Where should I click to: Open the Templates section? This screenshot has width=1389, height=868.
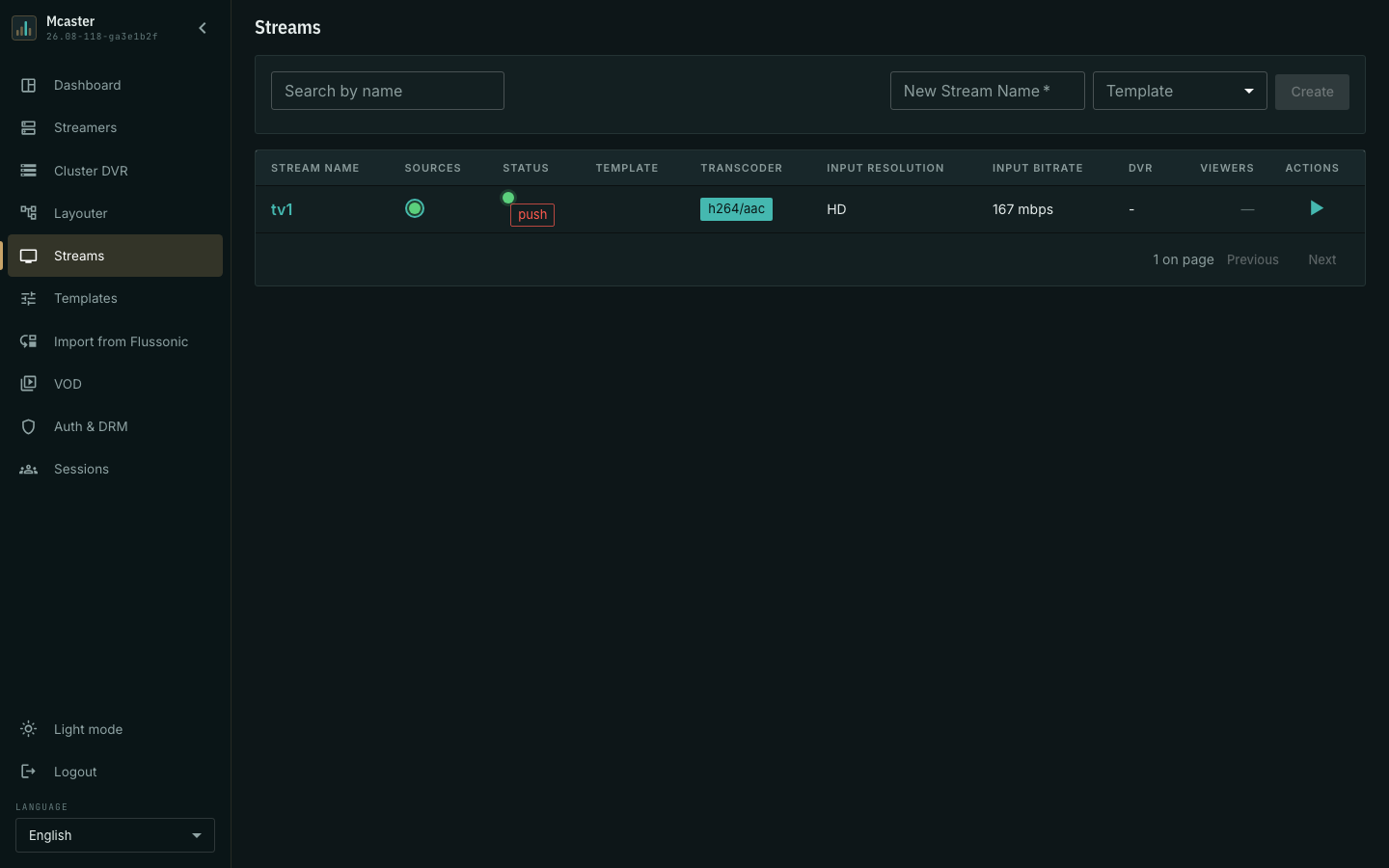click(x=115, y=298)
